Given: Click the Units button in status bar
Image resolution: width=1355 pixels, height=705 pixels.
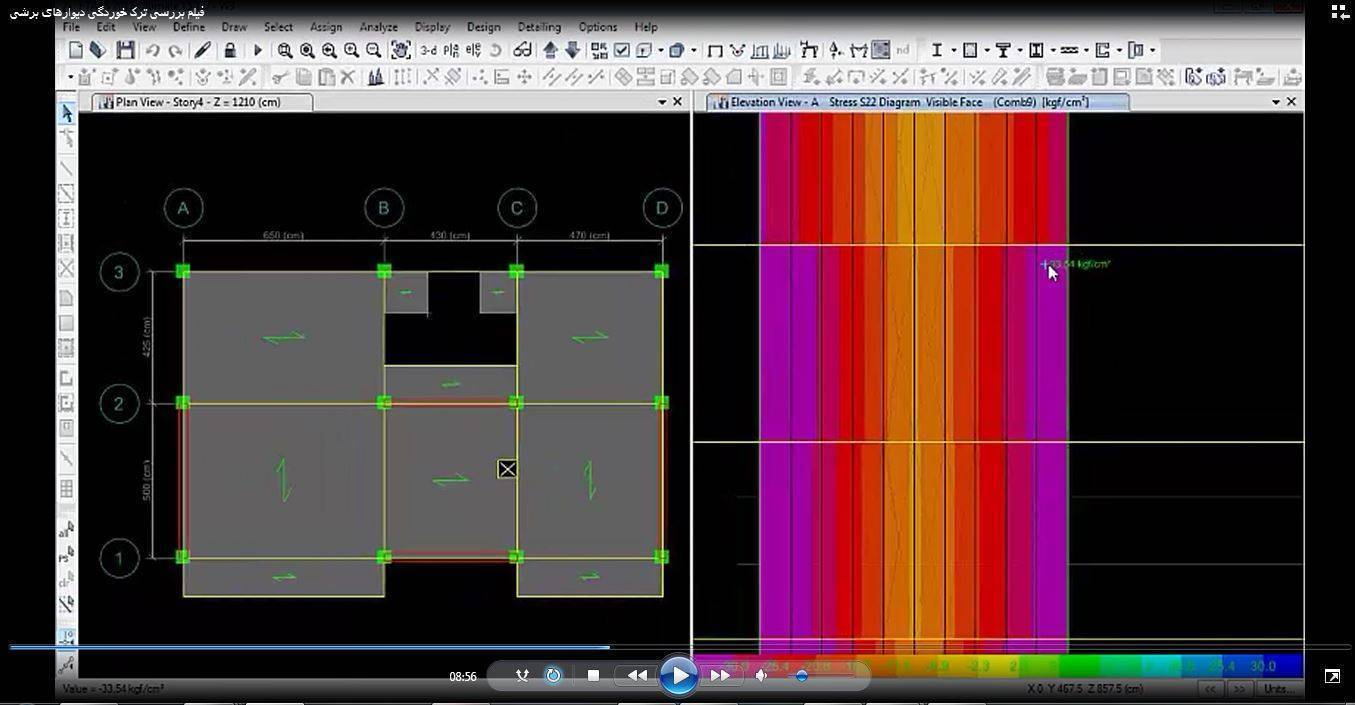Looking at the screenshot, I should coord(1277,689).
